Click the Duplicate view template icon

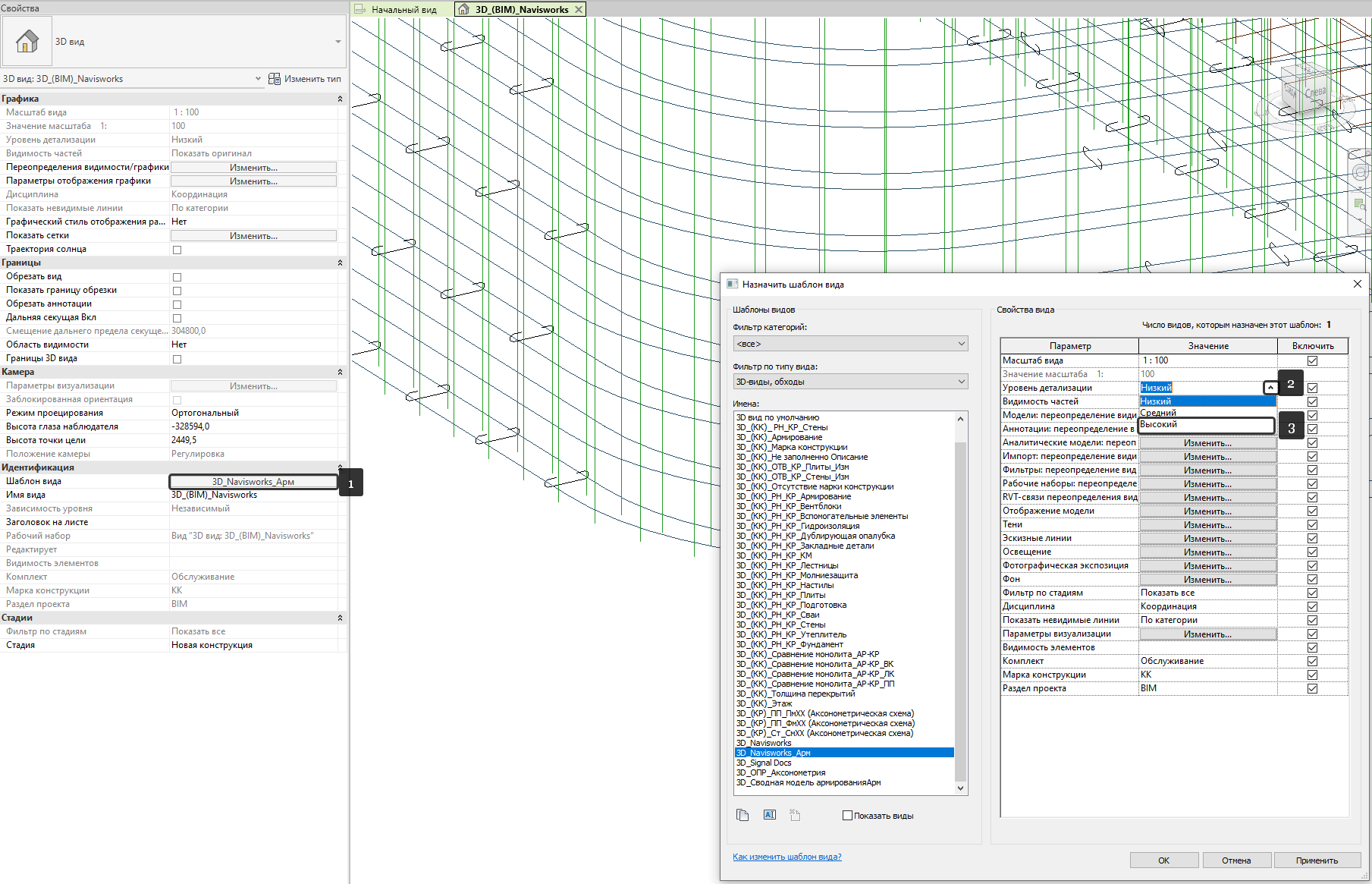pyautogui.click(x=743, y=815)
